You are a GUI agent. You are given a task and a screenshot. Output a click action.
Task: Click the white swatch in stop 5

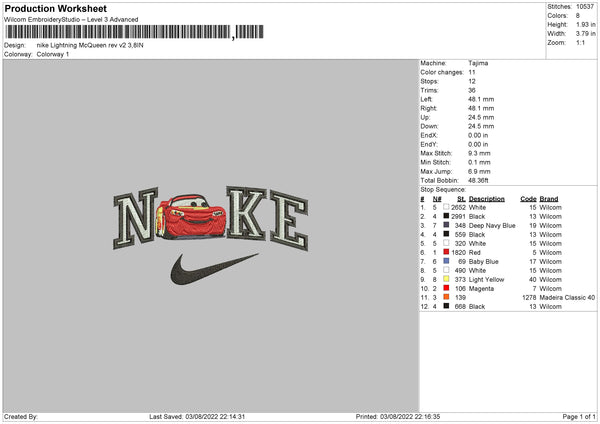(x=446, y=243)
